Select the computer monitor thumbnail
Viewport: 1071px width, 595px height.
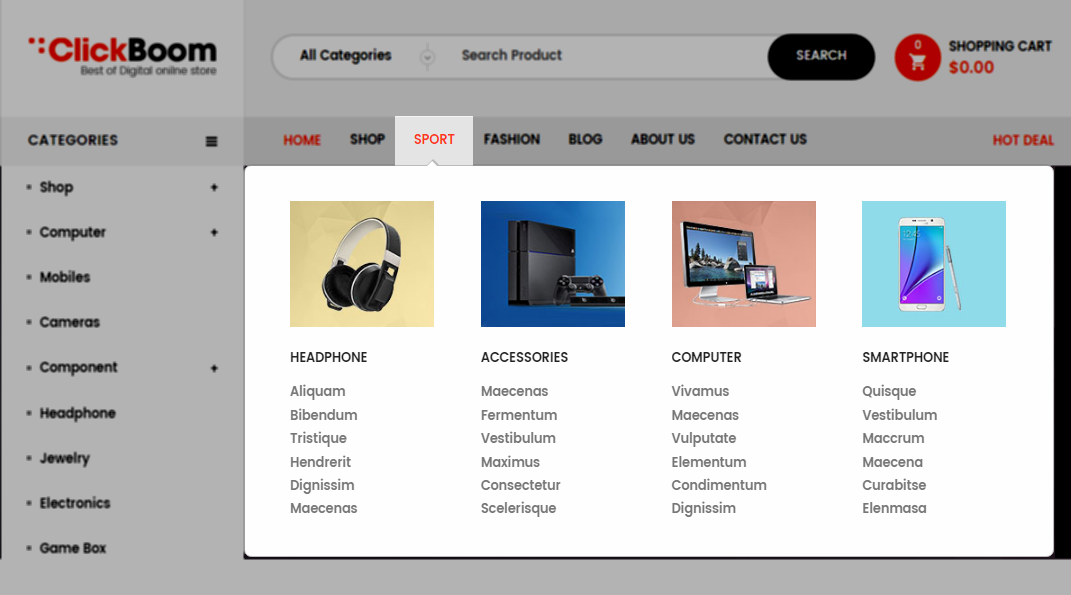[744, 264]
